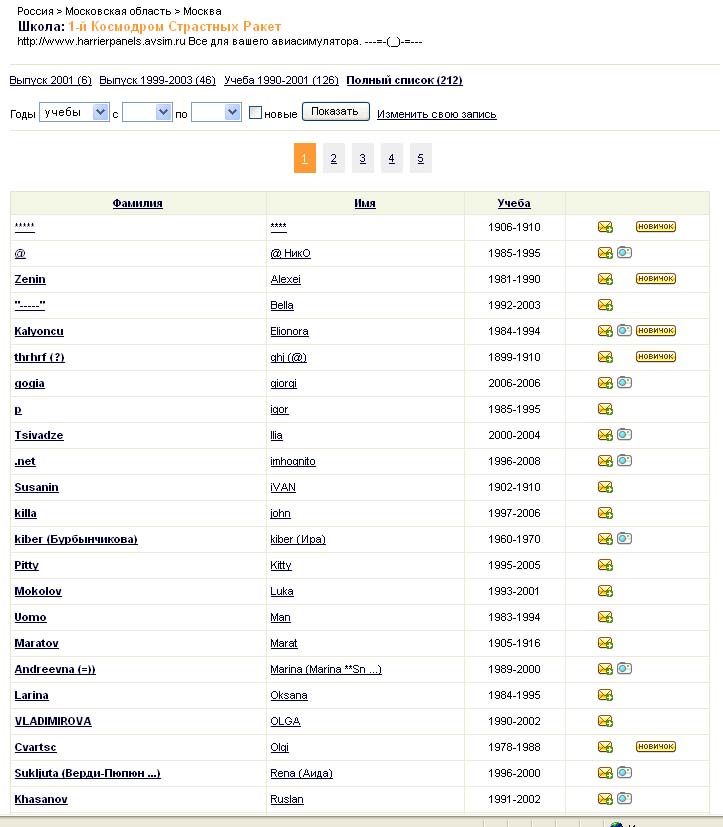This screenshot has width=723, height=827.
Task: Expand the end year 'по' dropdown
Action: [216, 113]
